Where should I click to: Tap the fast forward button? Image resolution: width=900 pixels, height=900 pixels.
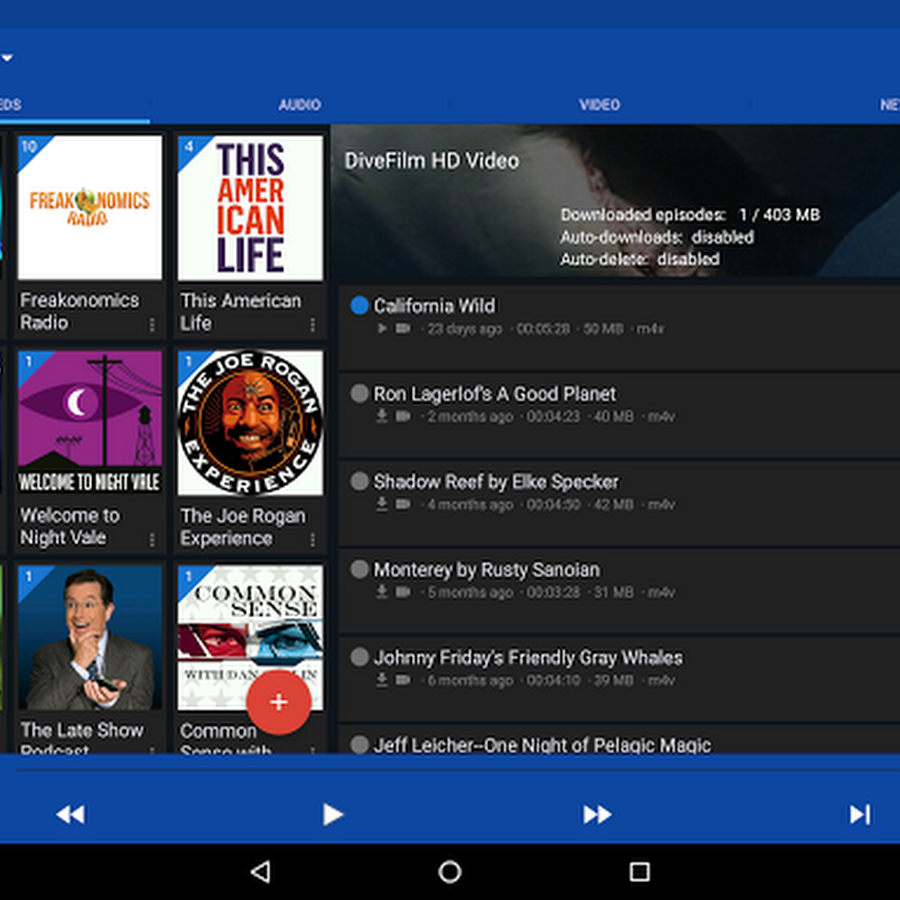pos(597,814)
